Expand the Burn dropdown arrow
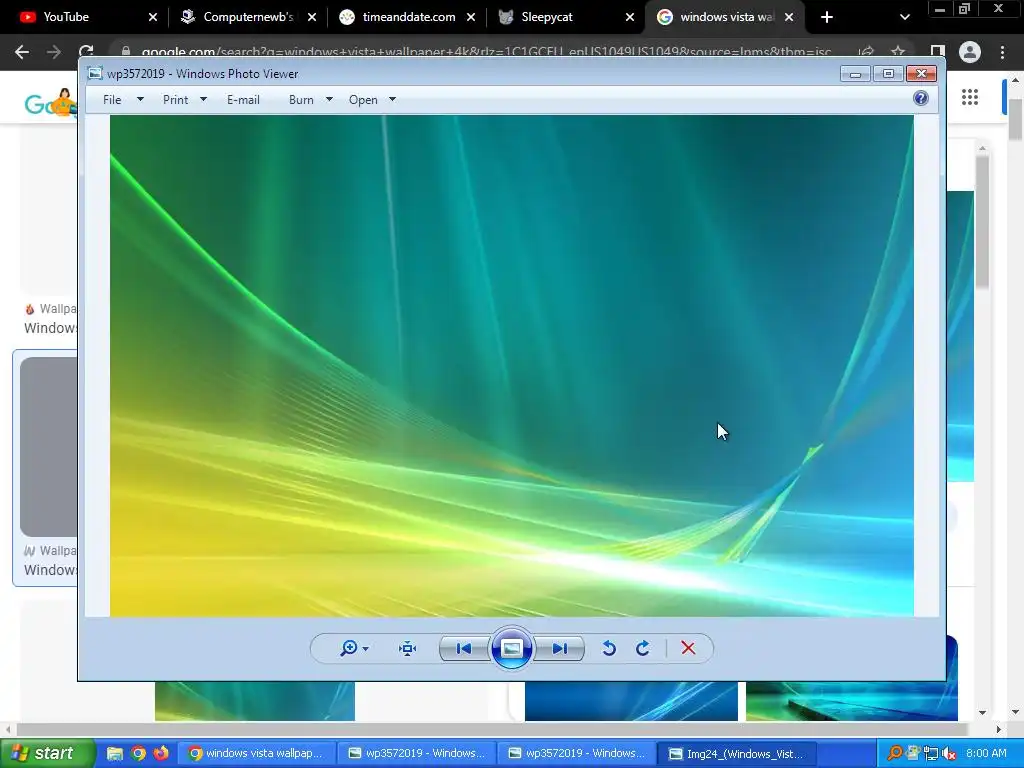The width and height of the screenshot is (1024, 768). point(329,99)
